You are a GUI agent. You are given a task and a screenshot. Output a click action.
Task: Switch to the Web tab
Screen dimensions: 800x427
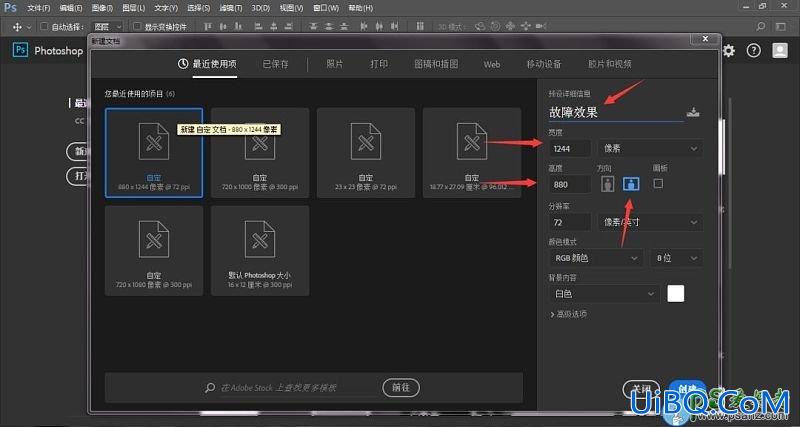(492, 64)
